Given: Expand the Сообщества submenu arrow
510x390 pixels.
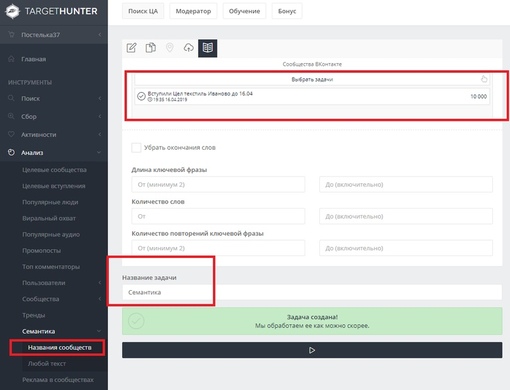Looking at the screenshot, I should 99,299.
